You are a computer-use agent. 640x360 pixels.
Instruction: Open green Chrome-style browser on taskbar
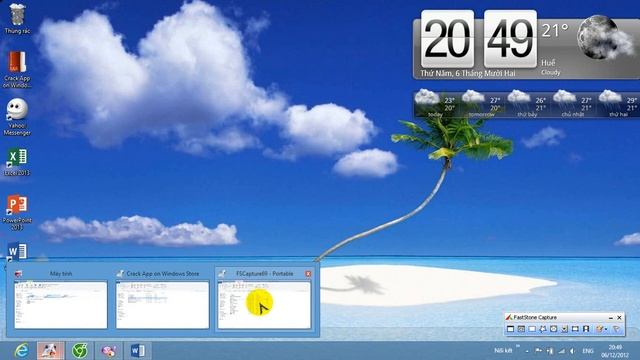(80, 351)
